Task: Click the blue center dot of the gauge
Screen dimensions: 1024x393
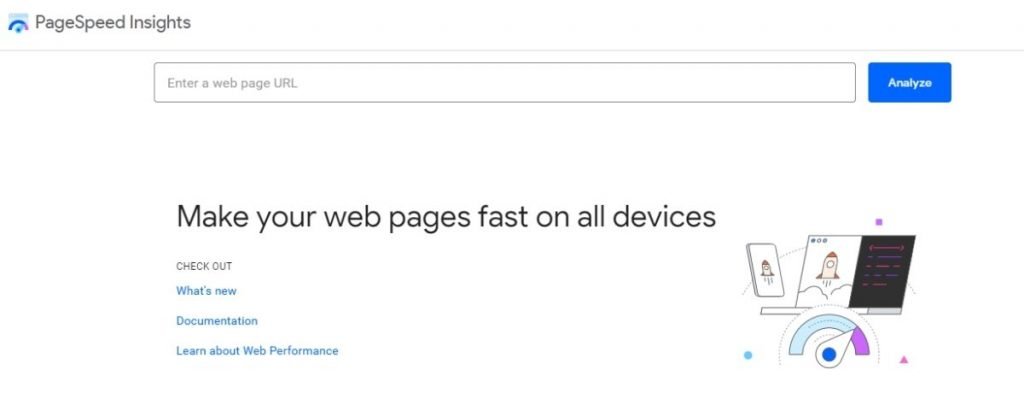Action: (829, 354)
